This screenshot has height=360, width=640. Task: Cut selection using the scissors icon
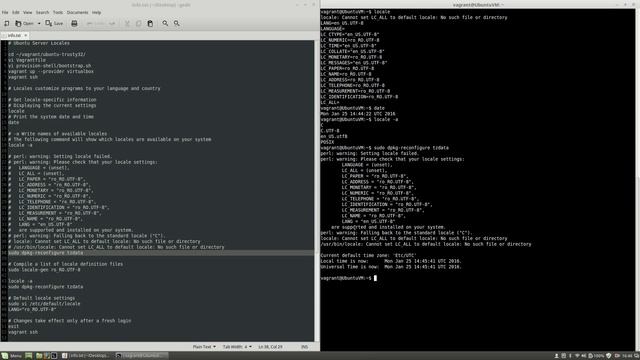pos(127,23)
